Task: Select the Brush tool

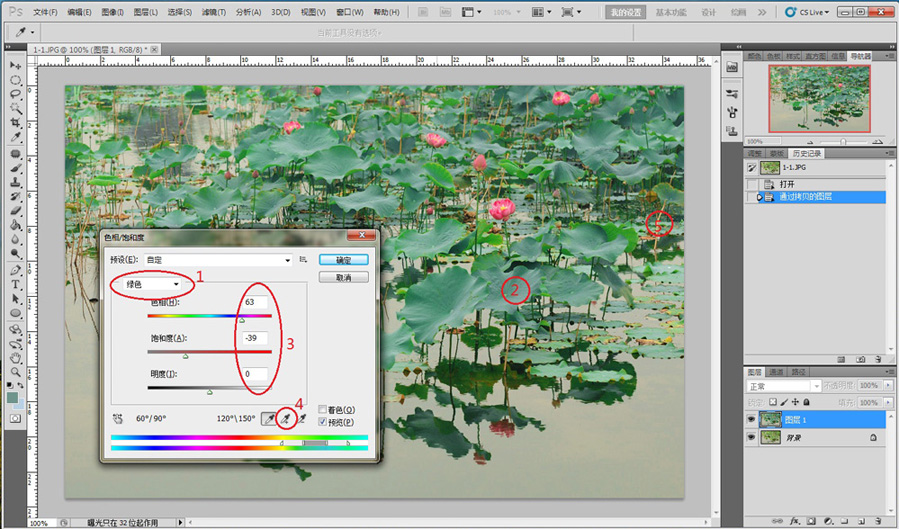Action: (15, 169)
